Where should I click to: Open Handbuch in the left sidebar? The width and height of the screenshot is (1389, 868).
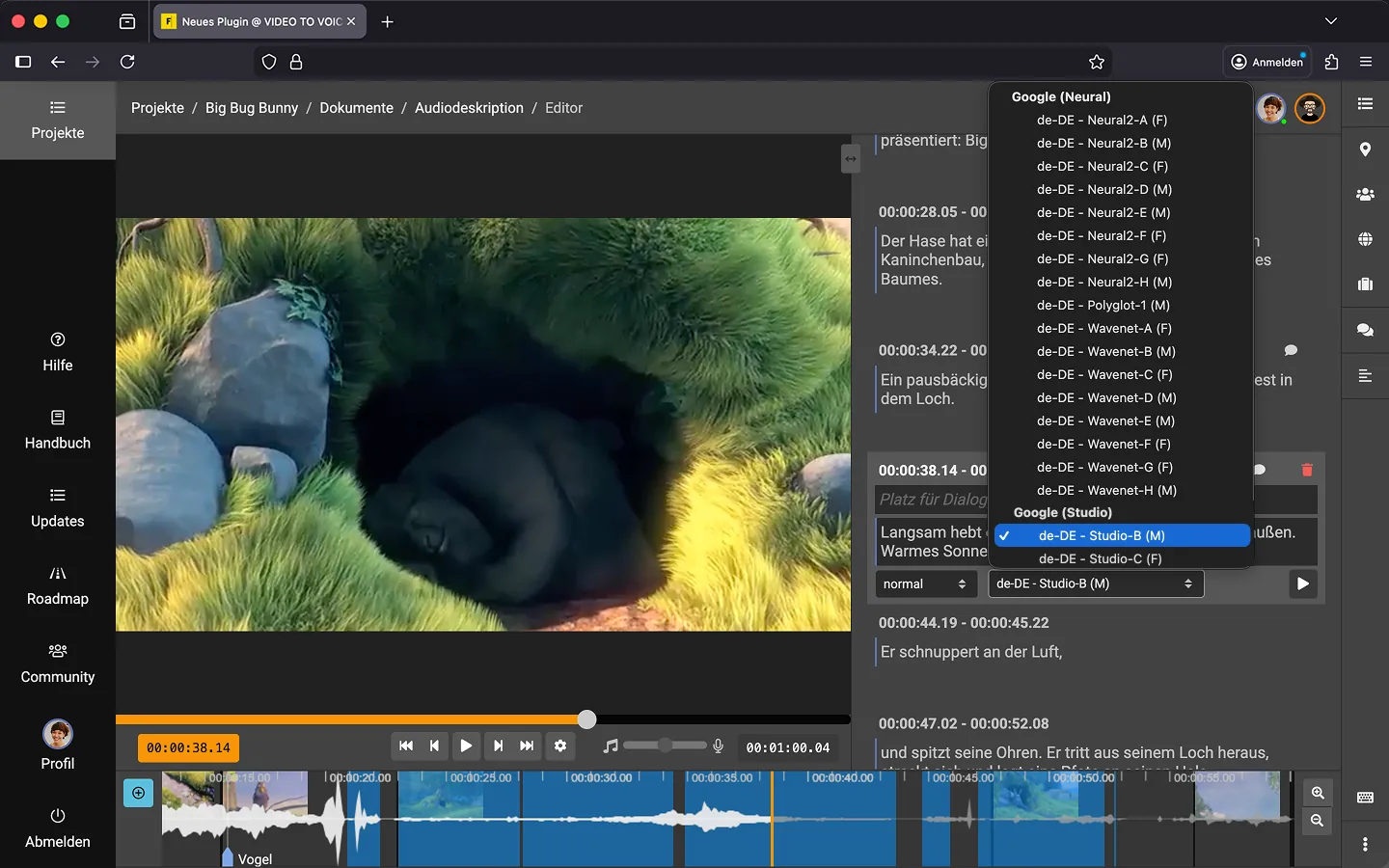coord(58,430)
